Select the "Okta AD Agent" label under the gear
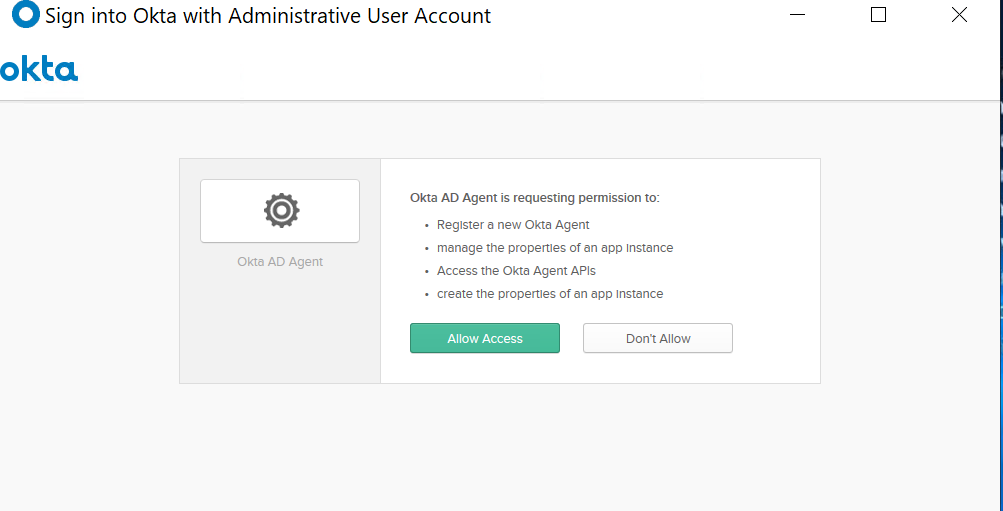Screen dimensions: 1003x511 point(280,262)
